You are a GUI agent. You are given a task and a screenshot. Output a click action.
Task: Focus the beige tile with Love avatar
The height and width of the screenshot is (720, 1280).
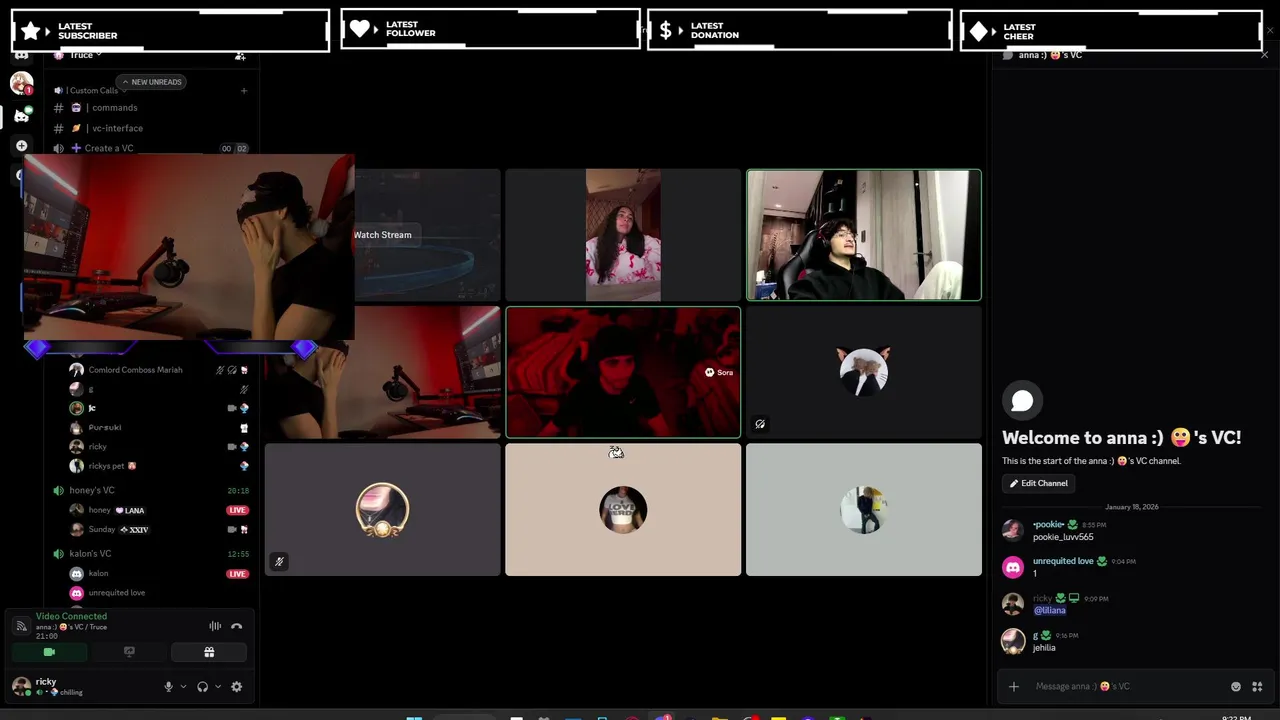tap(623, 510)
